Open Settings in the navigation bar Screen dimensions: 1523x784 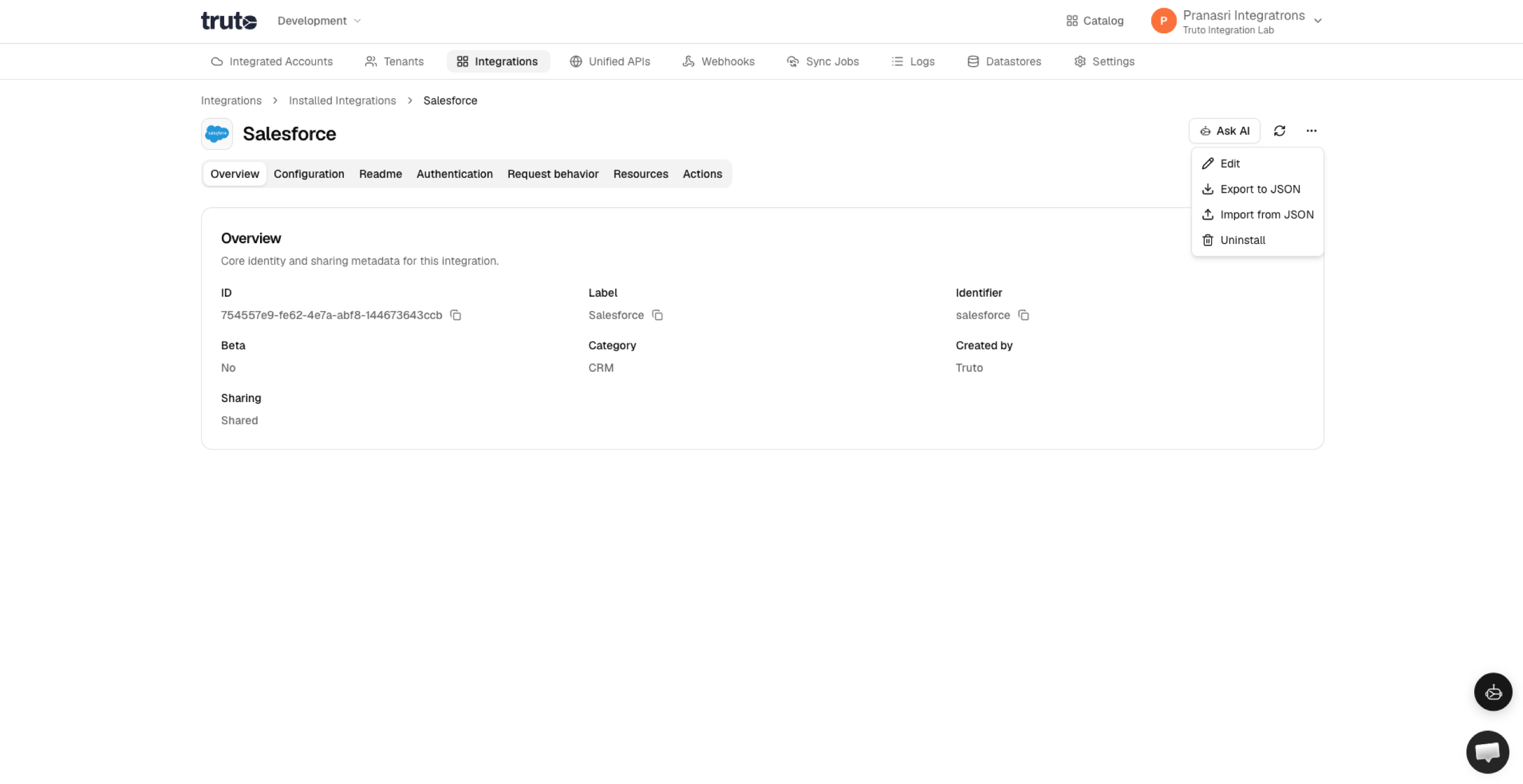click(x=1104, y=61)
